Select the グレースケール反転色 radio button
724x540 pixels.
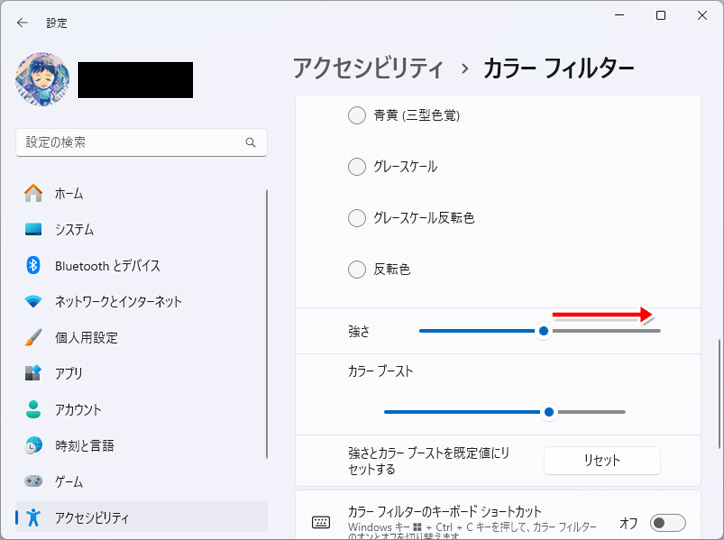click(357, 218)
